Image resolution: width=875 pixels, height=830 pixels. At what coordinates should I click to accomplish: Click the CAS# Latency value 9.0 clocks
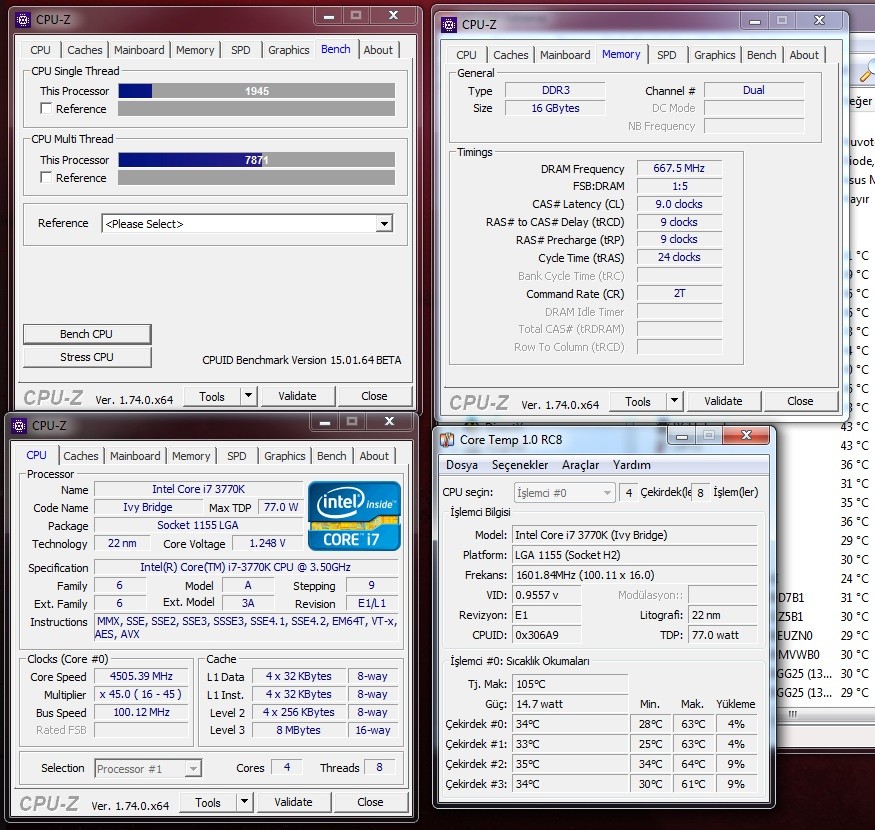click(x=679, y=204)
